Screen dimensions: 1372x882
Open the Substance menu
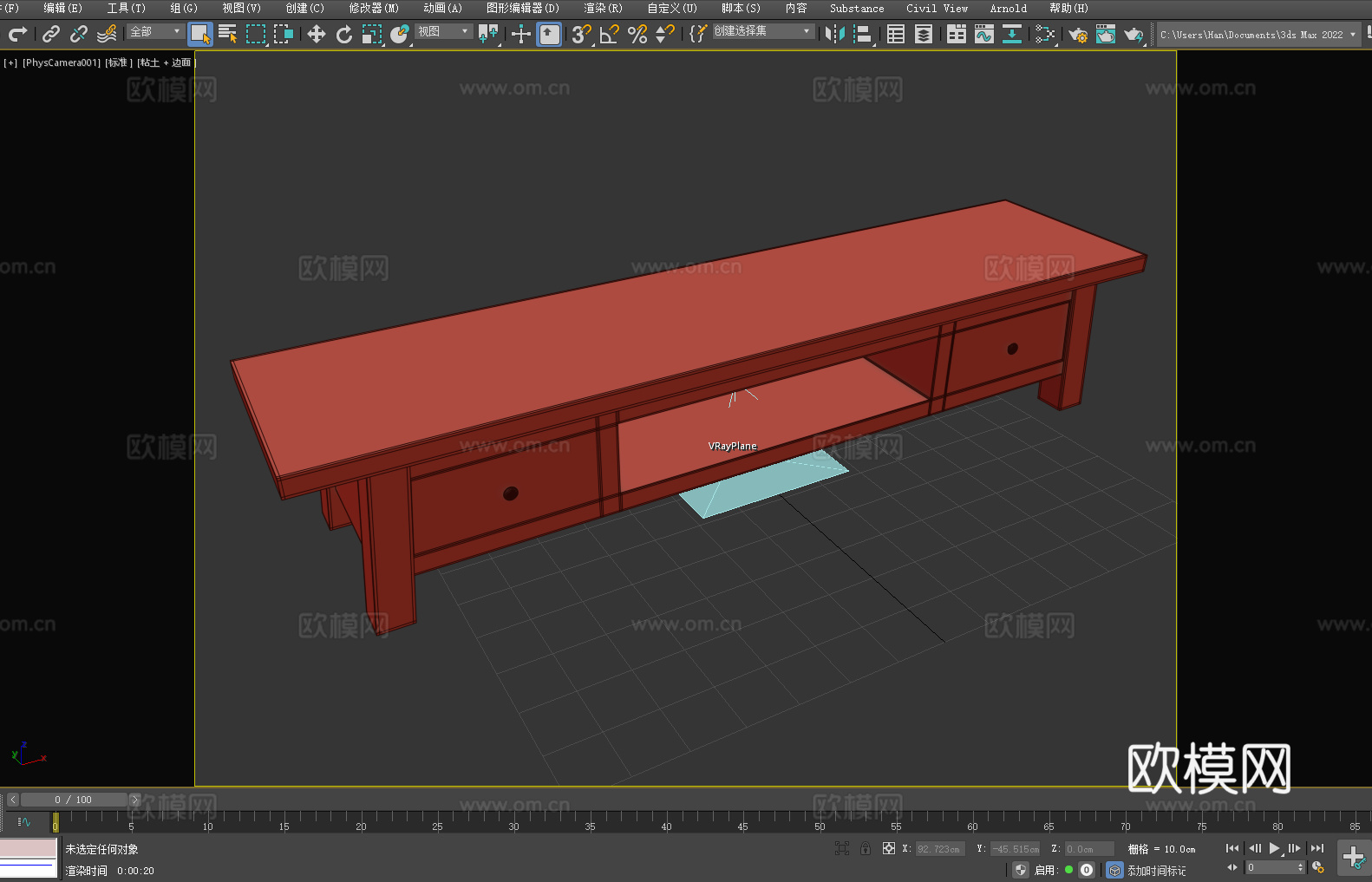coord(857,8)
